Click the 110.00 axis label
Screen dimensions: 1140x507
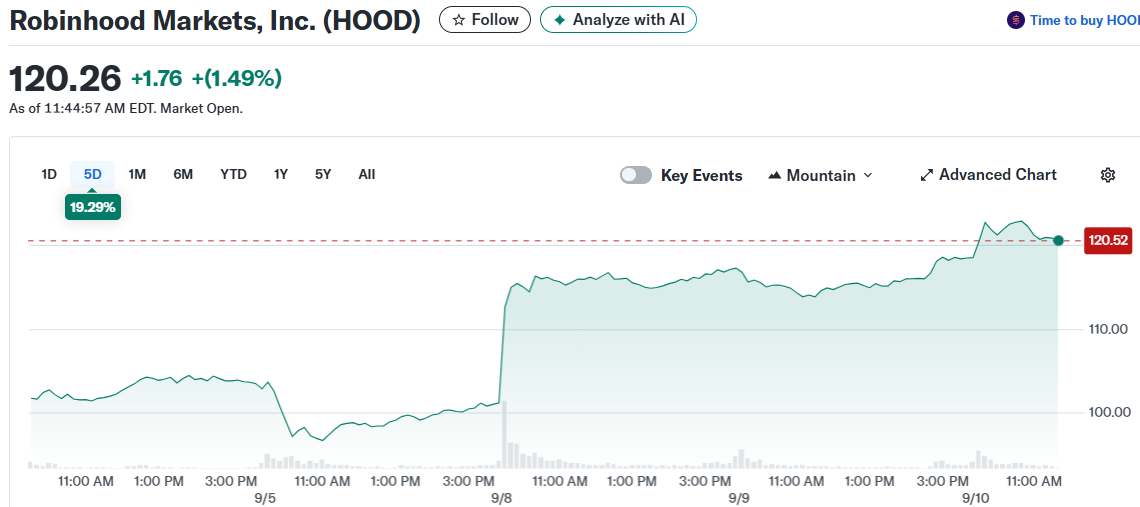(x=1108, y=329)
